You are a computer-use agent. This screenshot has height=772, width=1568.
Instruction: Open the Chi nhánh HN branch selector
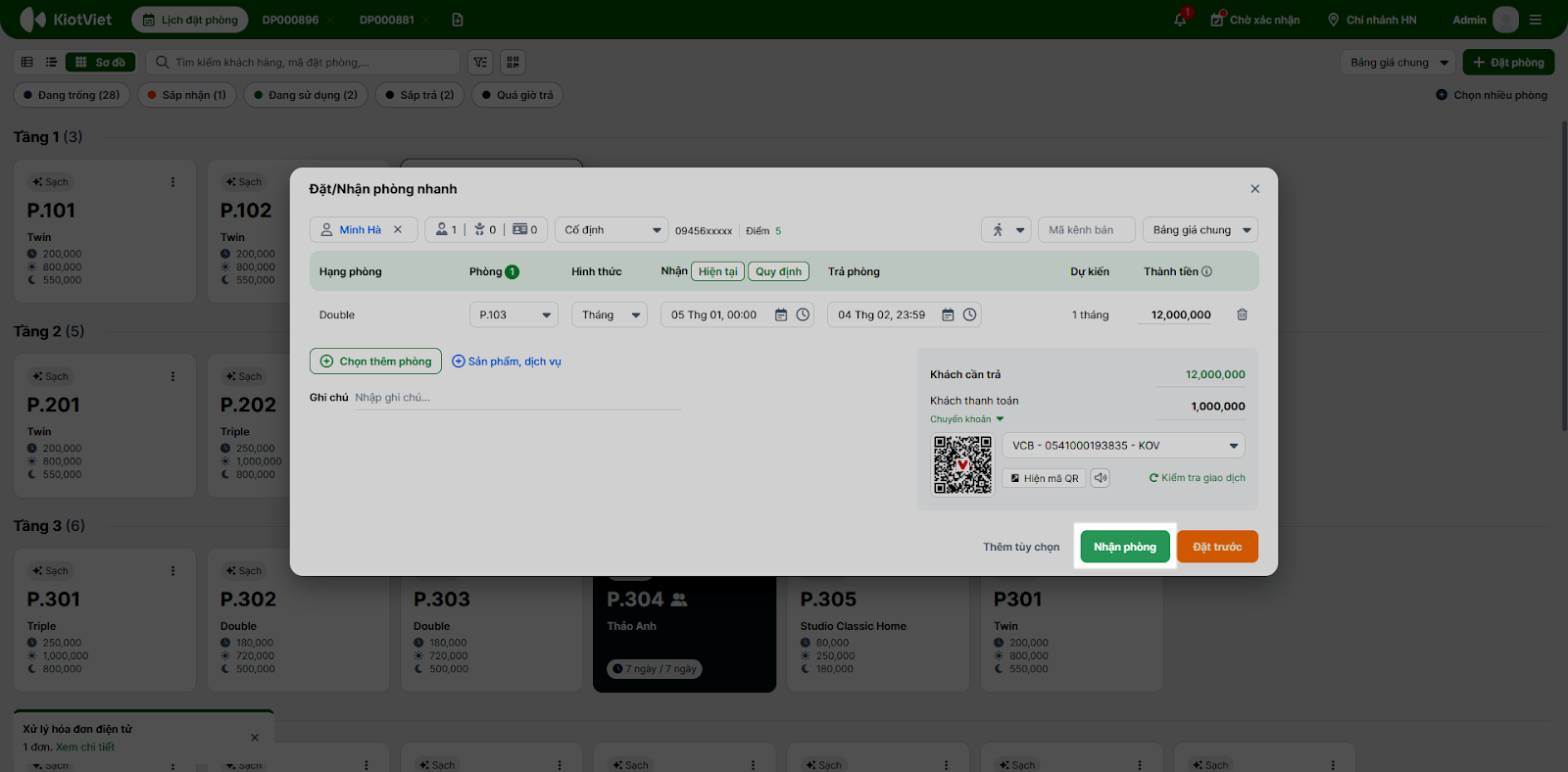coord(1372,20)
